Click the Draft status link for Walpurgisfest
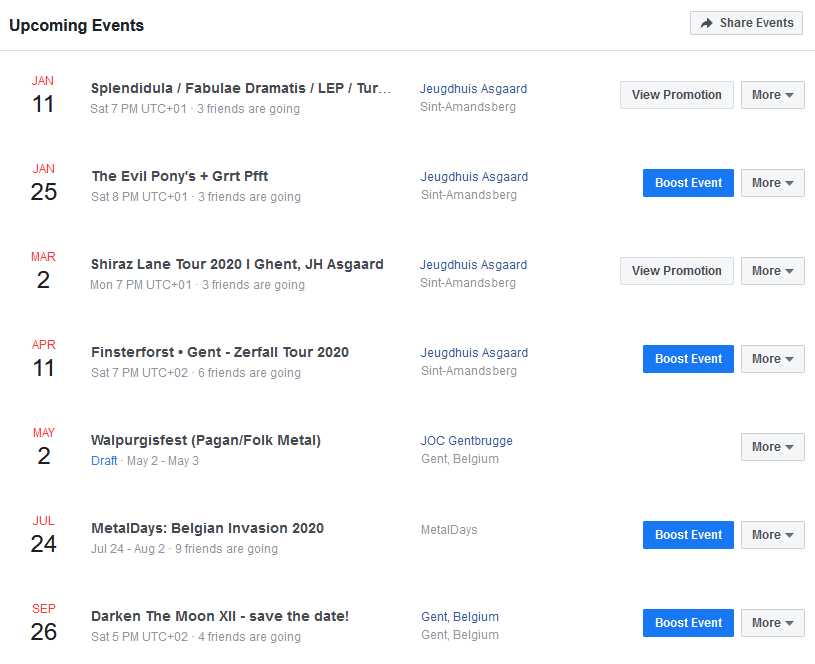This screenshot has height=664, width=815. pos(104,461)
